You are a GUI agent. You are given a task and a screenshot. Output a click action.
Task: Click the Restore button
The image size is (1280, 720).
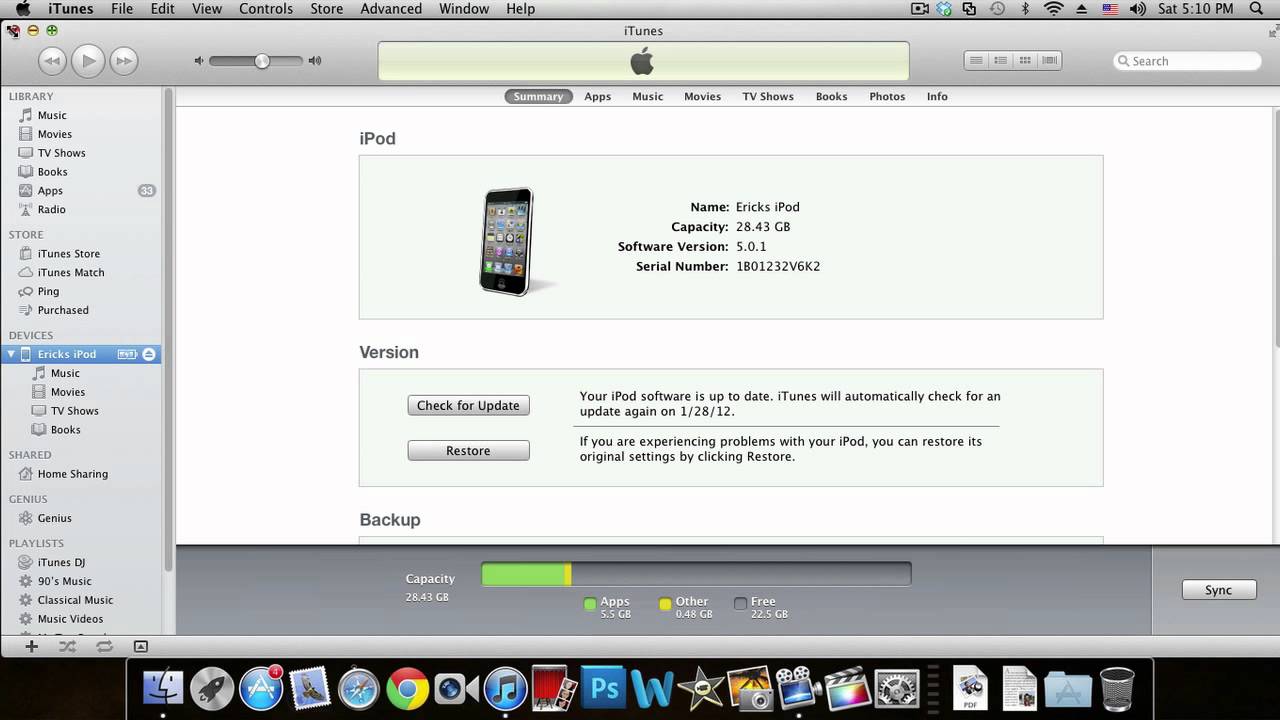pos(468,451)
